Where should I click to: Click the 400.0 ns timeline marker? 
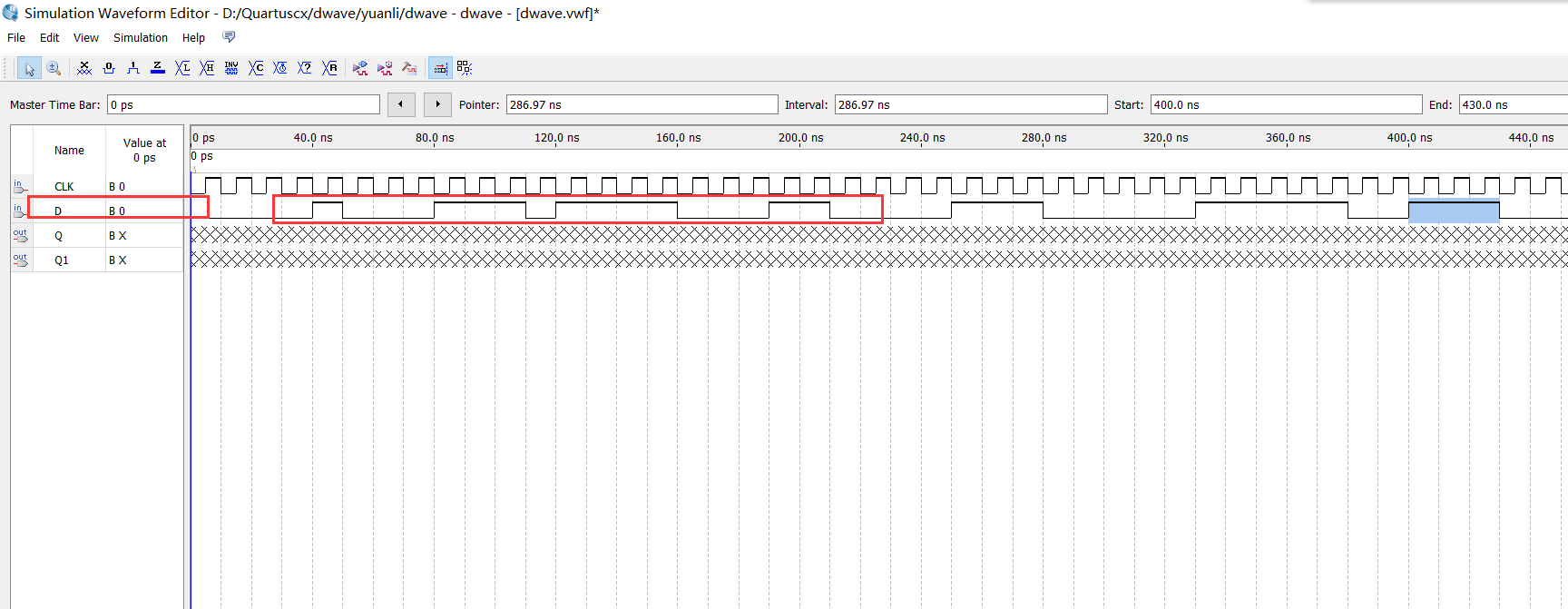1409,138
